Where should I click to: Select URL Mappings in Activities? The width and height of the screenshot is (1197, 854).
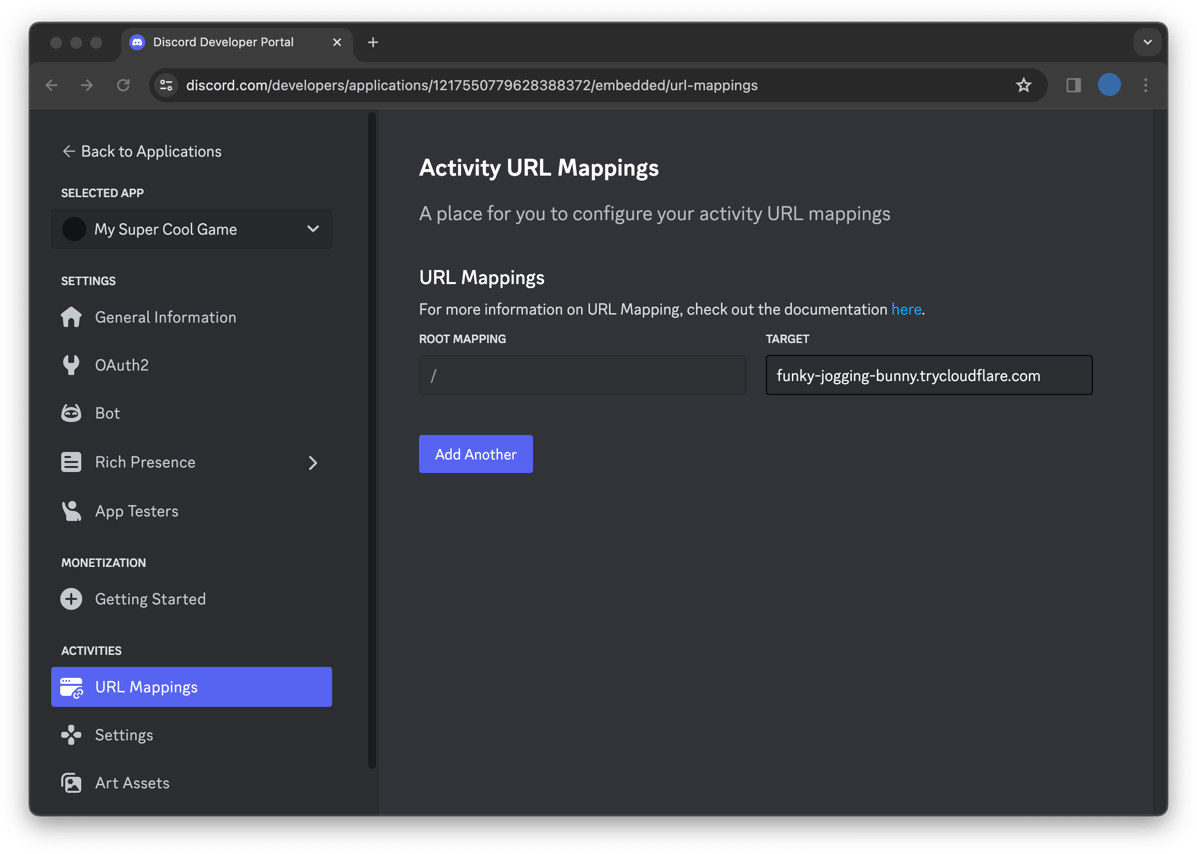(192, 687)
